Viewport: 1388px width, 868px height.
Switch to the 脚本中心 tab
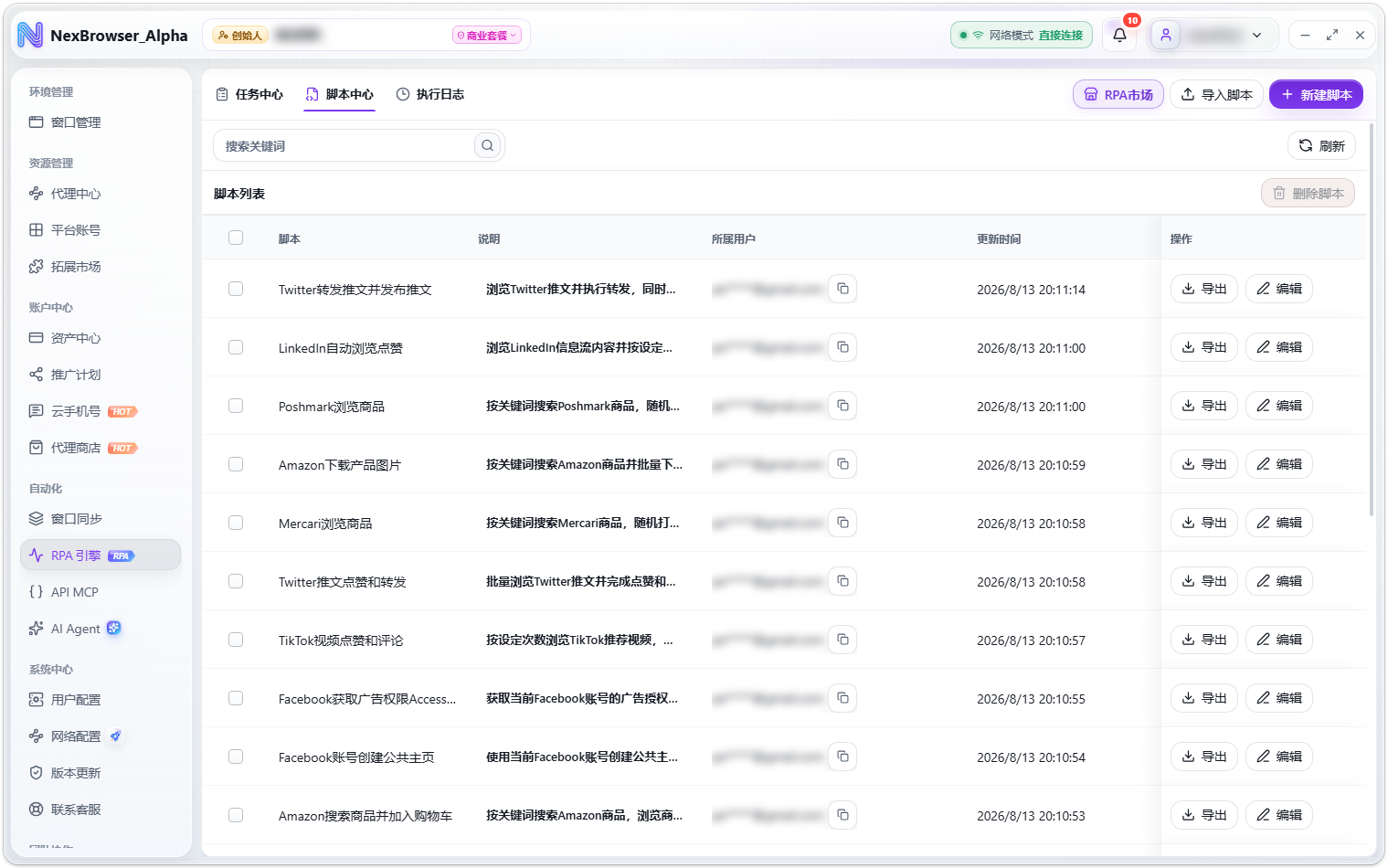tap(340, 94)
